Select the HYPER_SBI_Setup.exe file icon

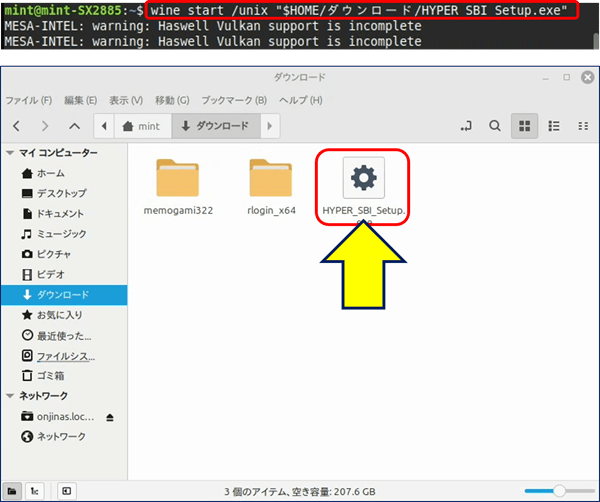click(364, 178)
